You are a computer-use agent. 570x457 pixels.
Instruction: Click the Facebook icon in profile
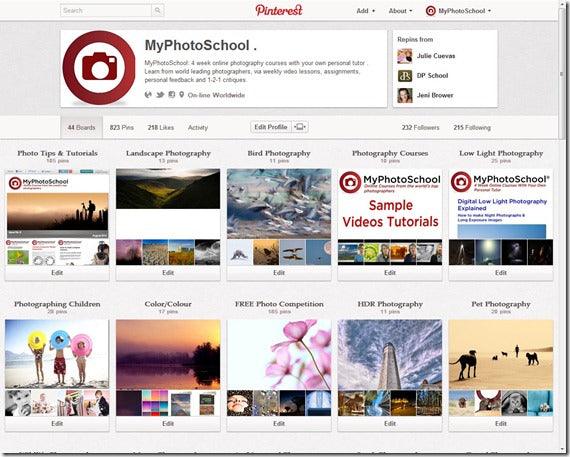coord(172,95)
